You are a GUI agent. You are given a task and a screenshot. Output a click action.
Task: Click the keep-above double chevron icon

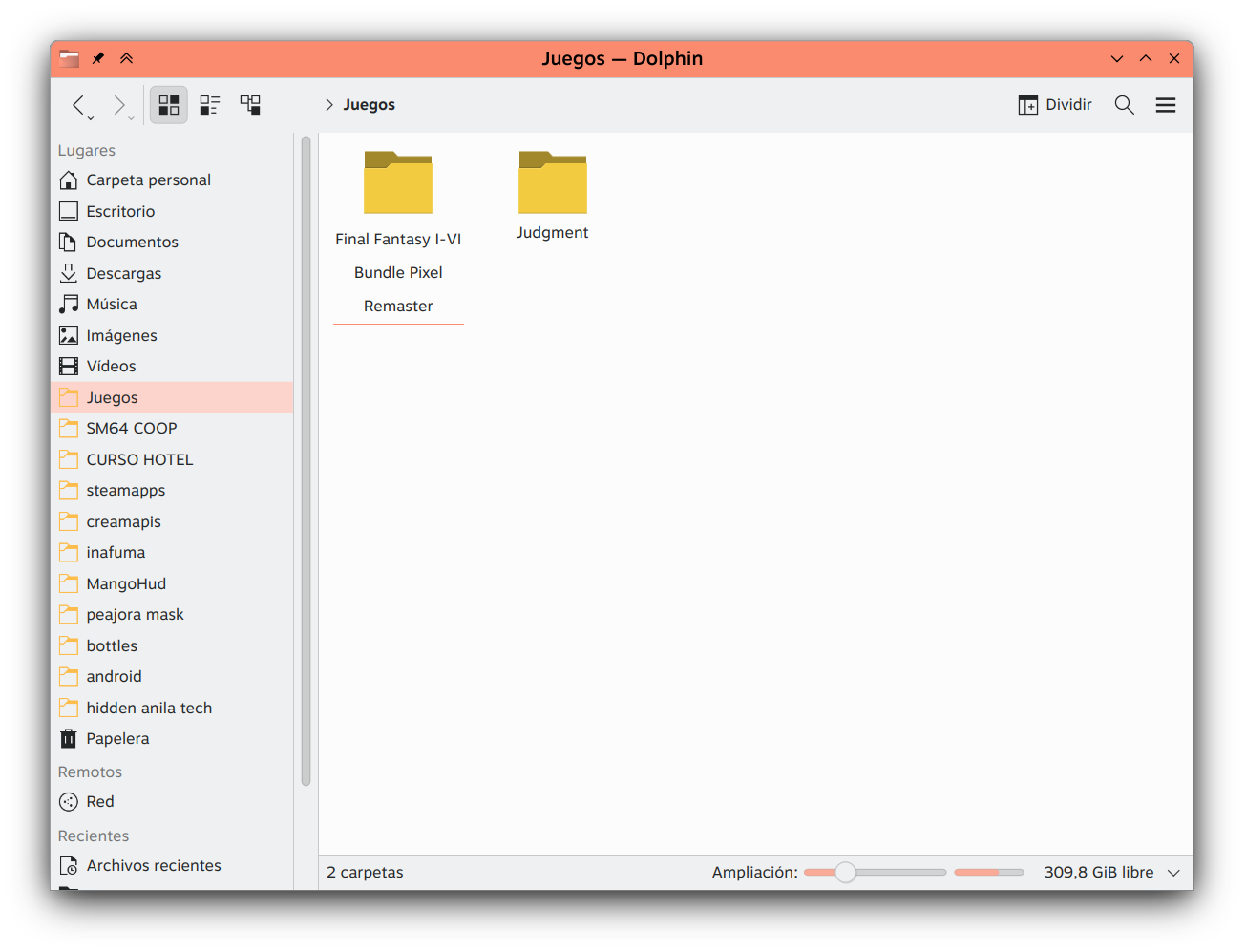tap(127, 59)
